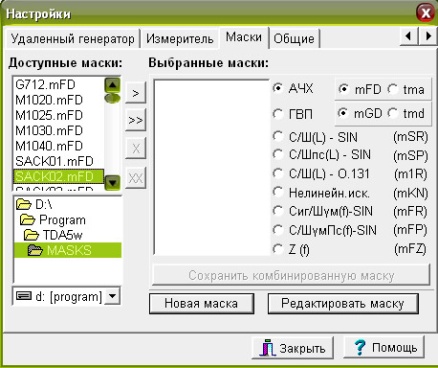Switch to the Измеритель tab
Viewport: 438px width, 368px height.
coord(180,39)
